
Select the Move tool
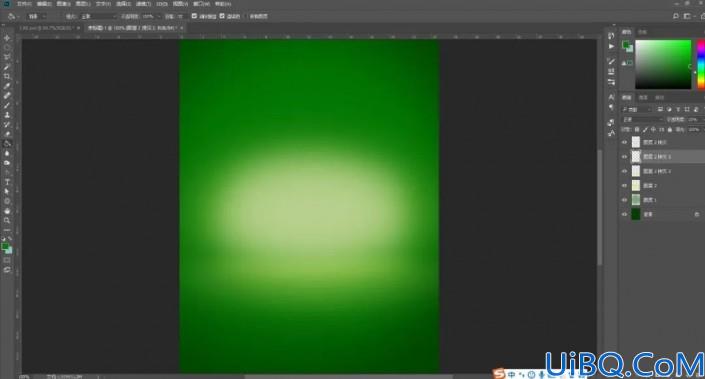[x=7, y=38]
